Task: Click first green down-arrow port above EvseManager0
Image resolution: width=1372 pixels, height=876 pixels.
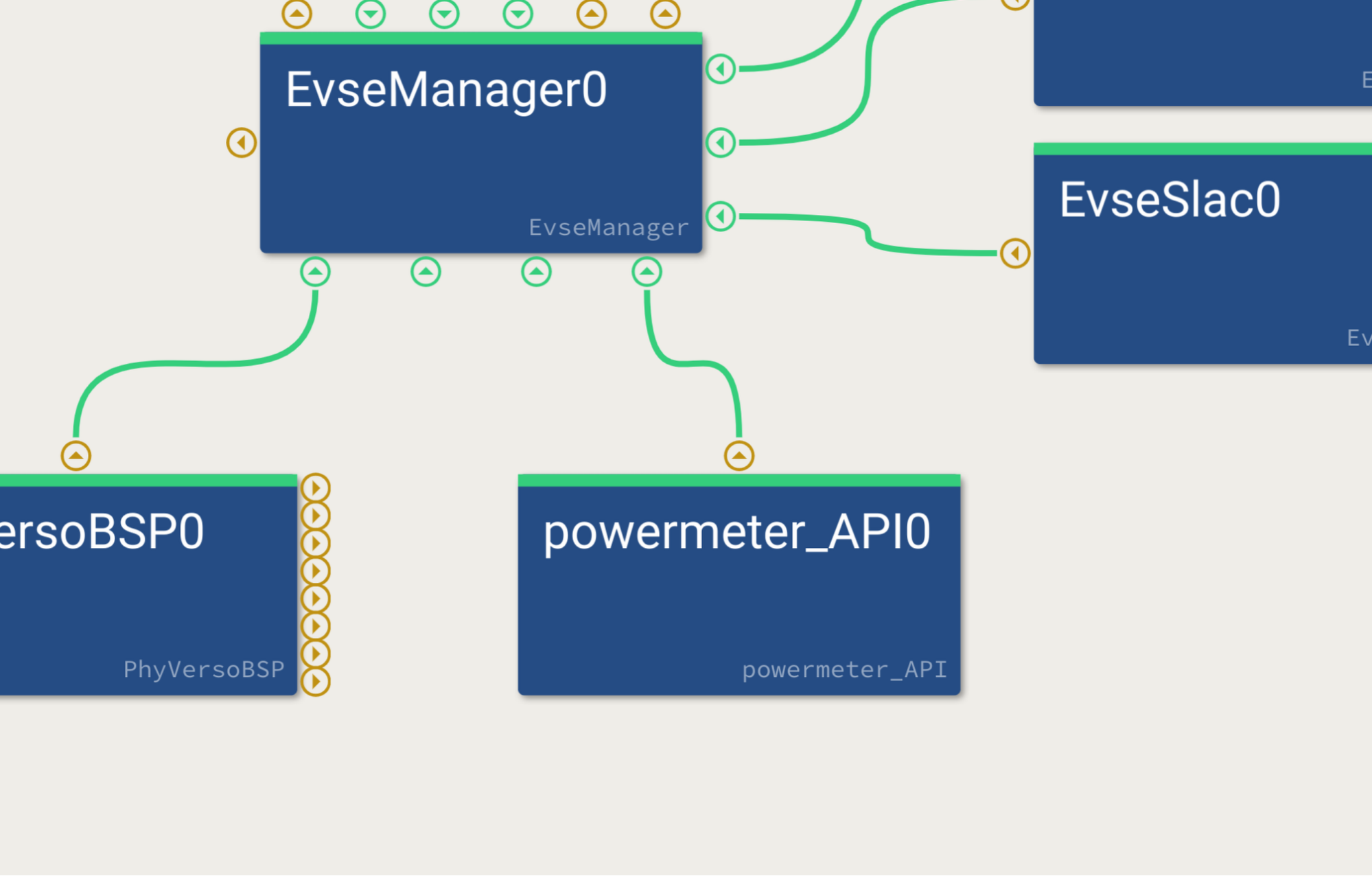Action: click(371, 14)
